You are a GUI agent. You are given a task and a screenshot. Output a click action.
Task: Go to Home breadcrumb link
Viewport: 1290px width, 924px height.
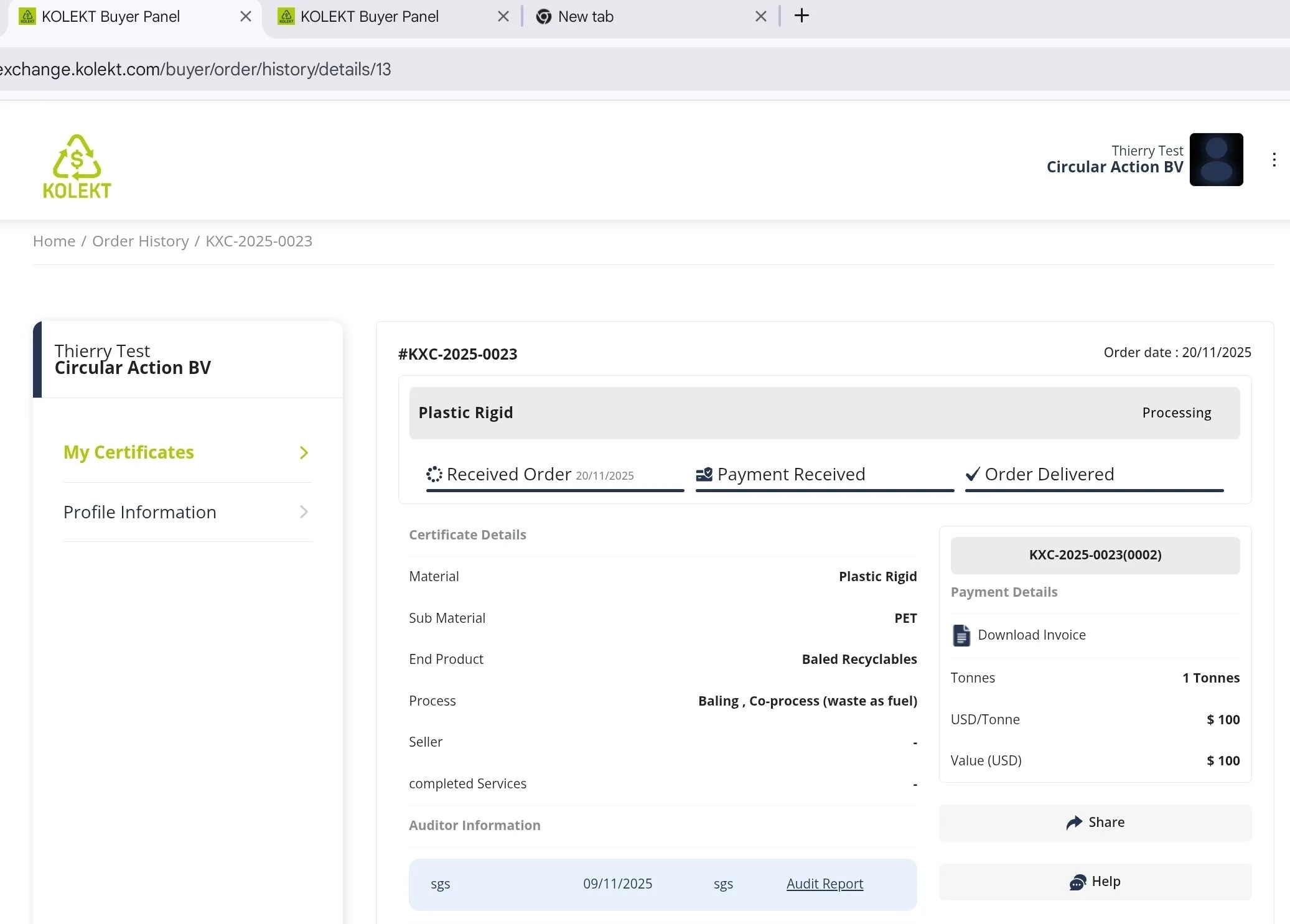click(x=54, y=241)
